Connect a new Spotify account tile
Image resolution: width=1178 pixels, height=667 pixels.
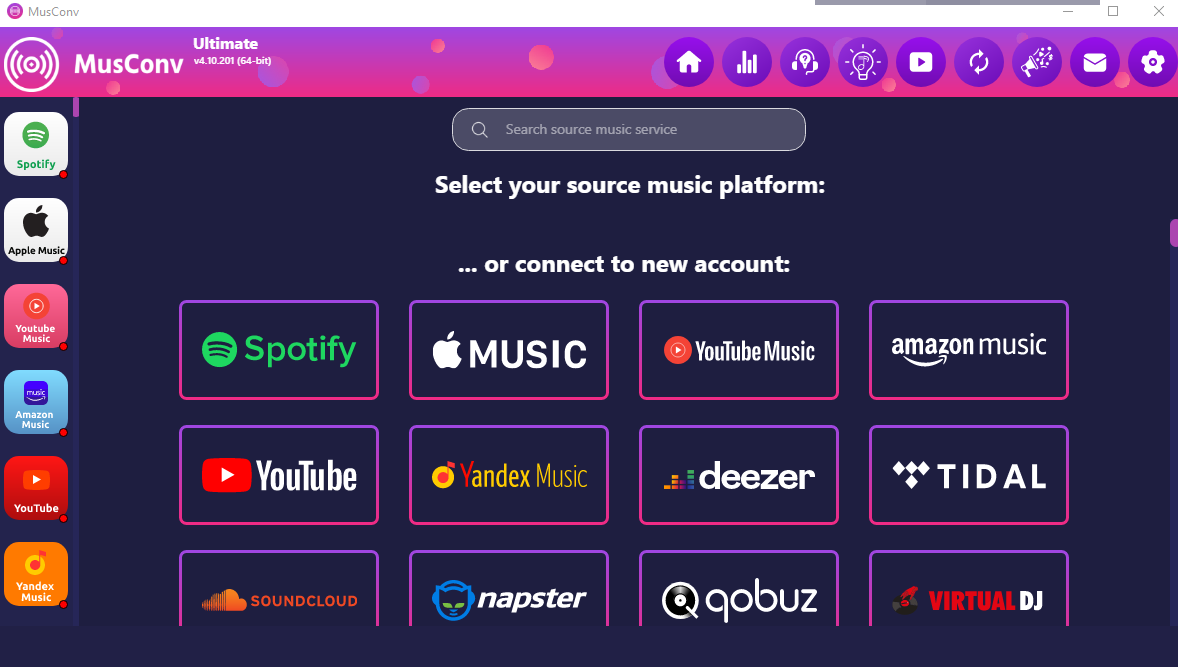click(279, 350)
